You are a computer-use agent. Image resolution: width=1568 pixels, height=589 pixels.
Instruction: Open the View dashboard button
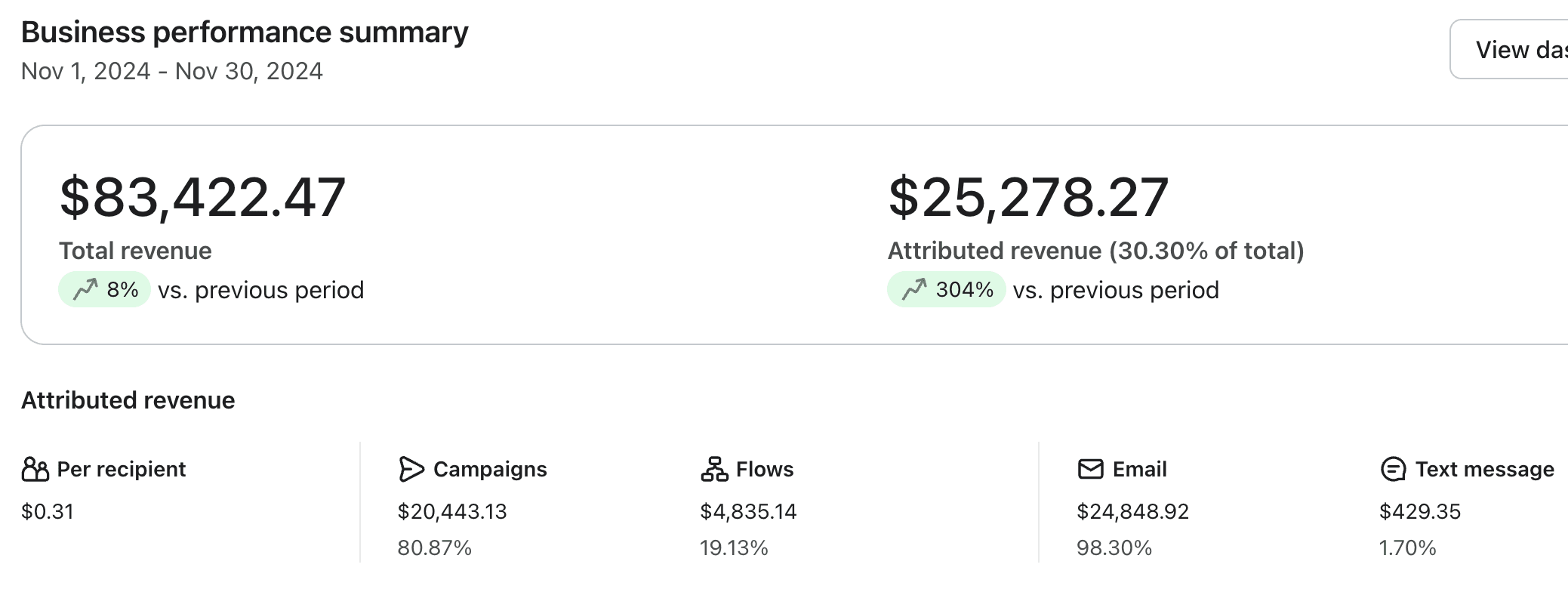click(1510, 50)
